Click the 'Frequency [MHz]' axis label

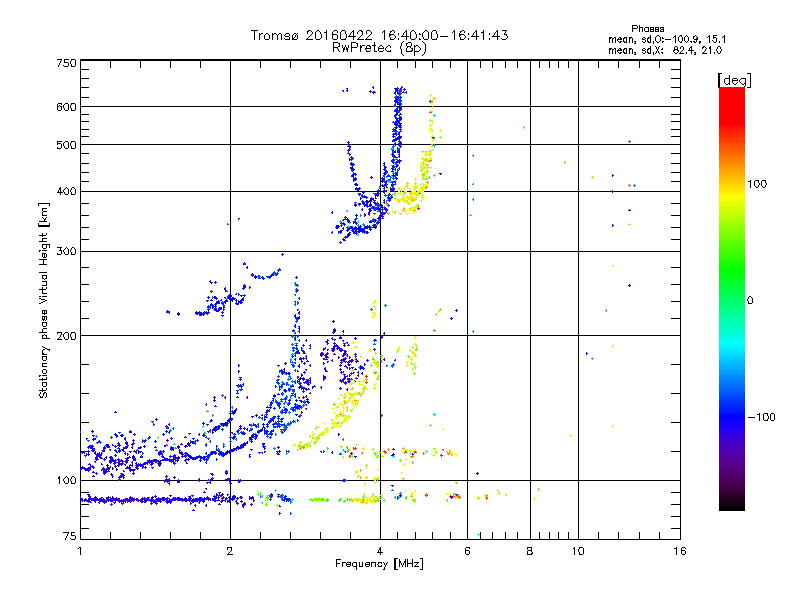[379, 564]
